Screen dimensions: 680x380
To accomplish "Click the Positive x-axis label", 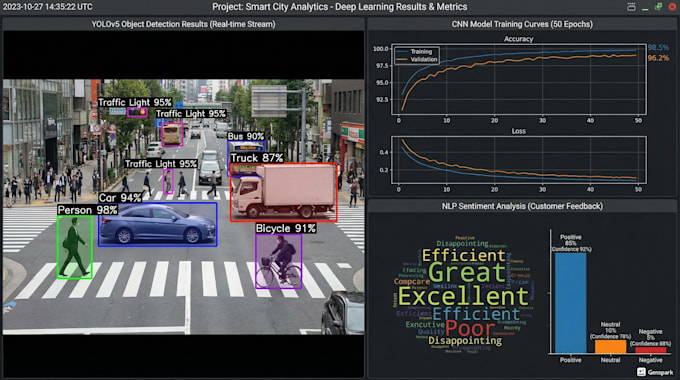I will tap(570, 360).
